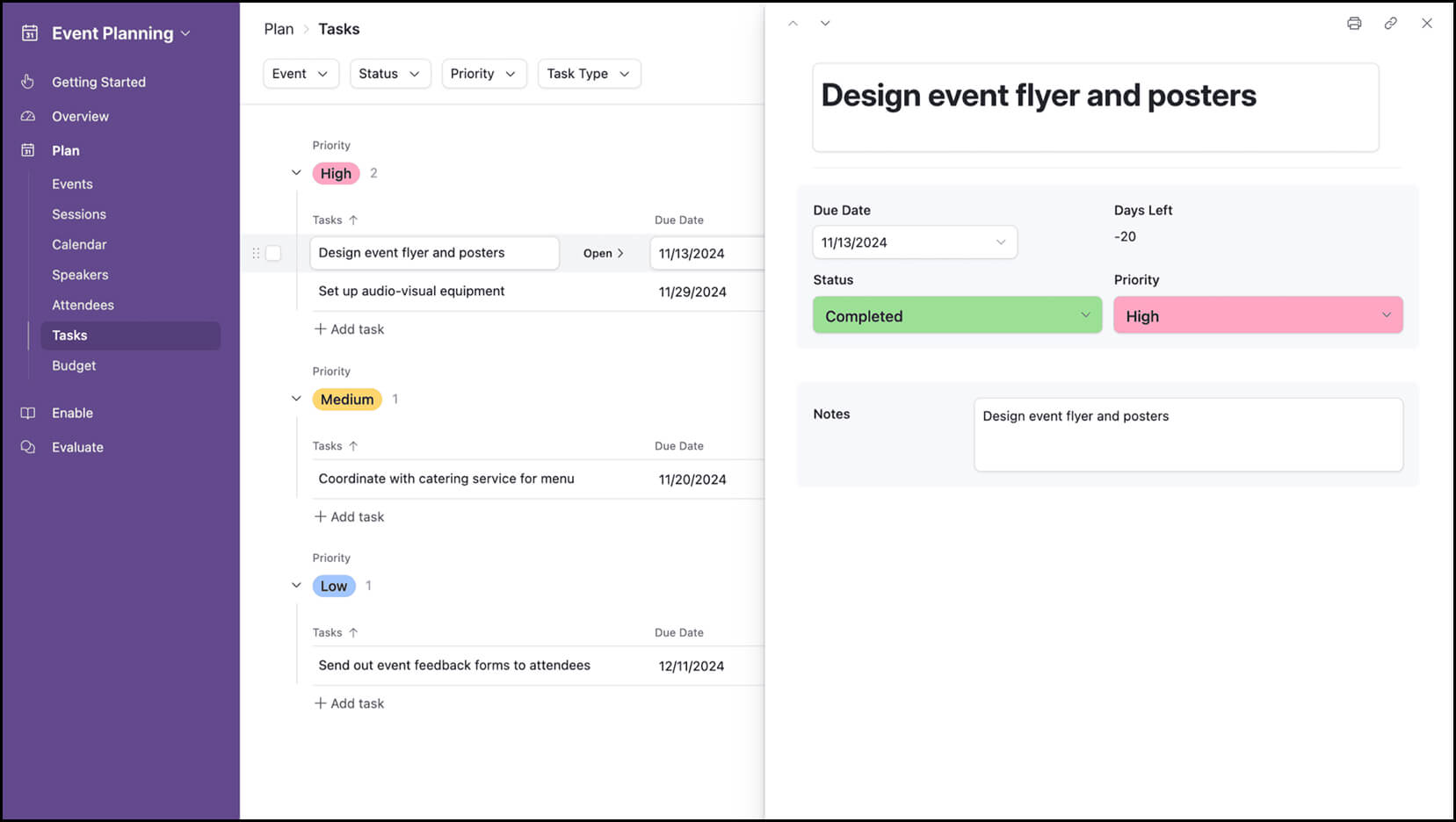Screen dimensions: 1456x822
Task: Check the checkbox next to Design event flyer
Action: [273, 253]
